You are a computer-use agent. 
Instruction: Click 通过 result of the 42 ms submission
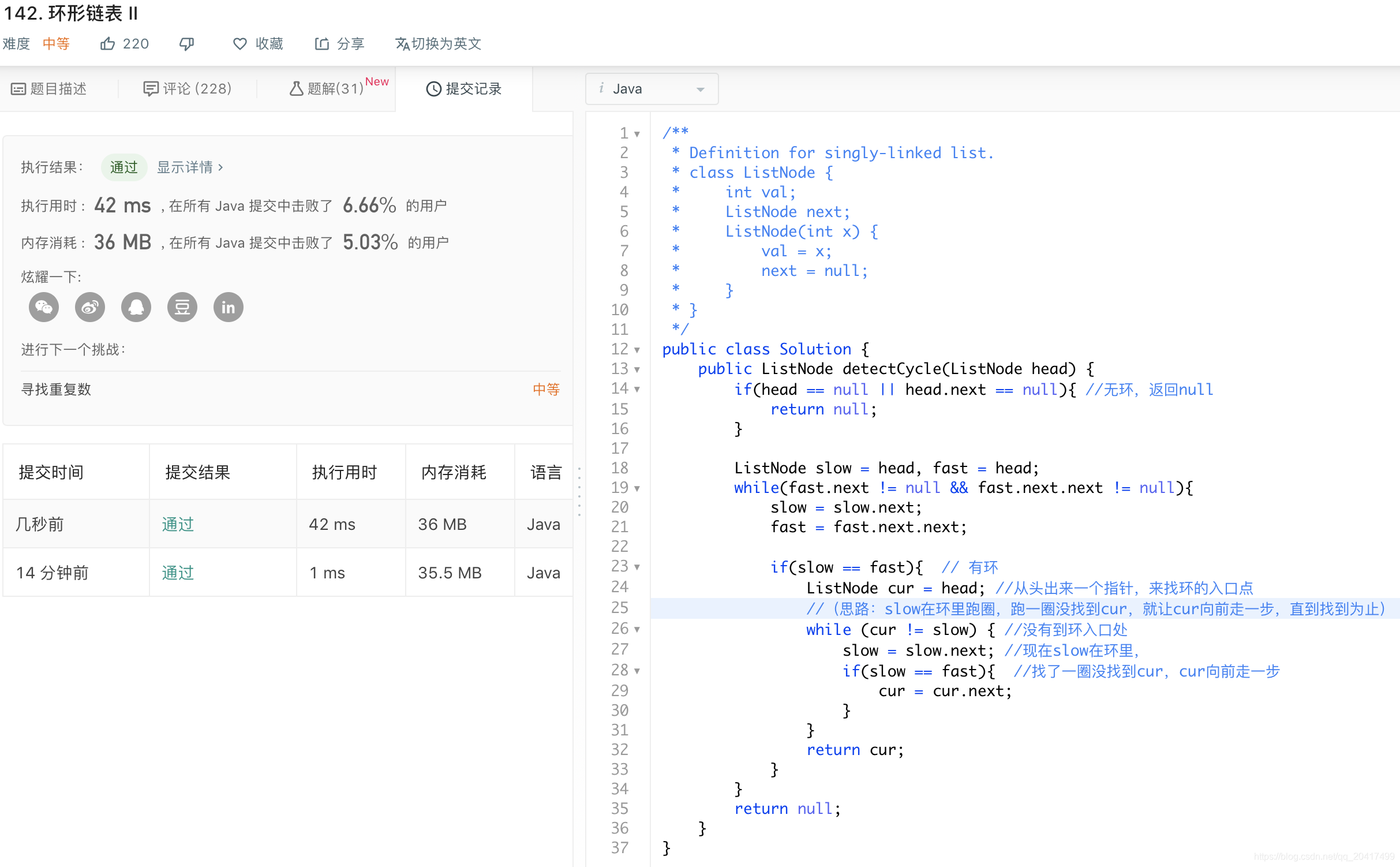177,524
